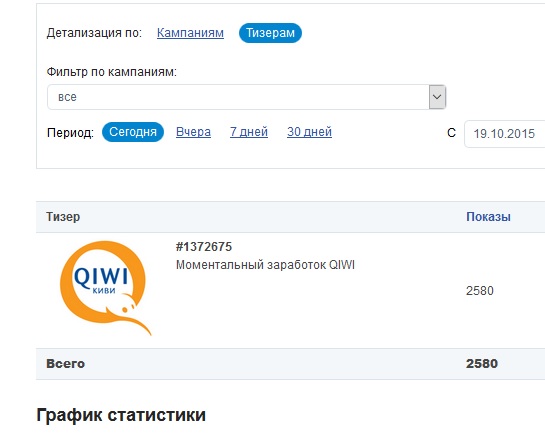The image size is (545, 433).
Task: Choose the Вчера period link
Action: 193,132
